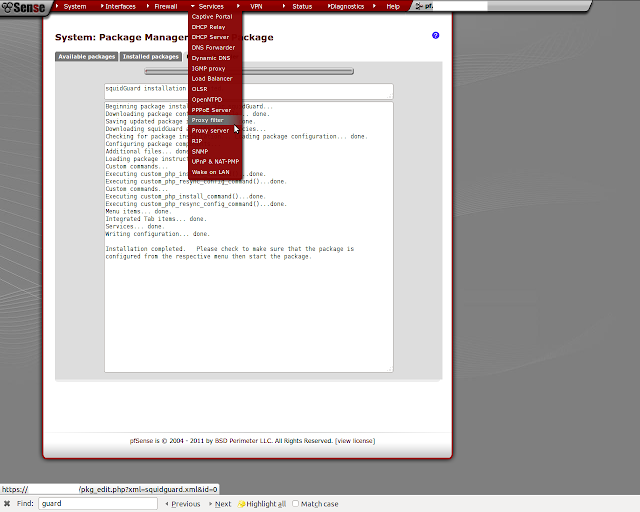Click the Highlight all marker icon
640x512 pixels.
tap(241, 504)
